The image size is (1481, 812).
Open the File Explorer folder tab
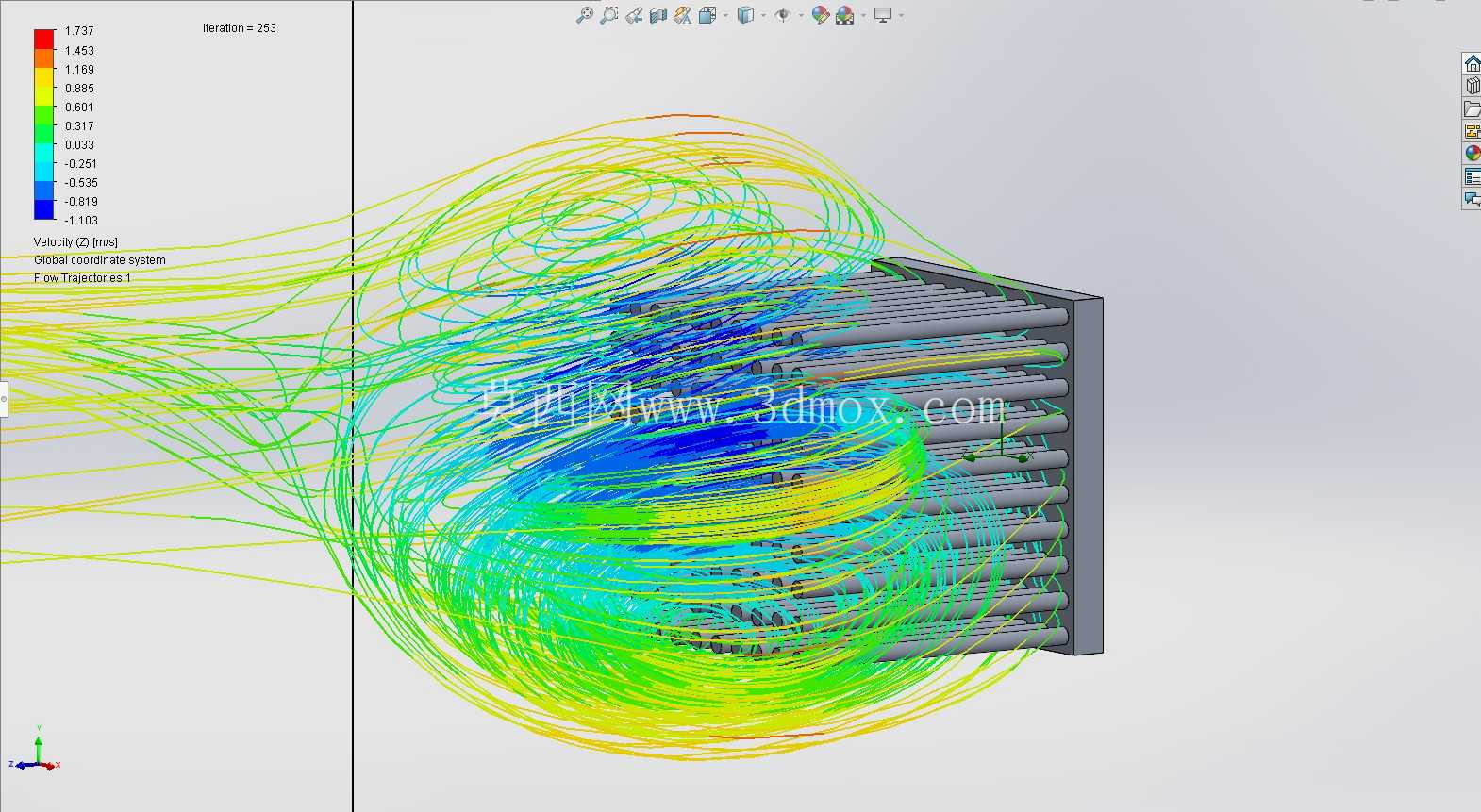1472,108
